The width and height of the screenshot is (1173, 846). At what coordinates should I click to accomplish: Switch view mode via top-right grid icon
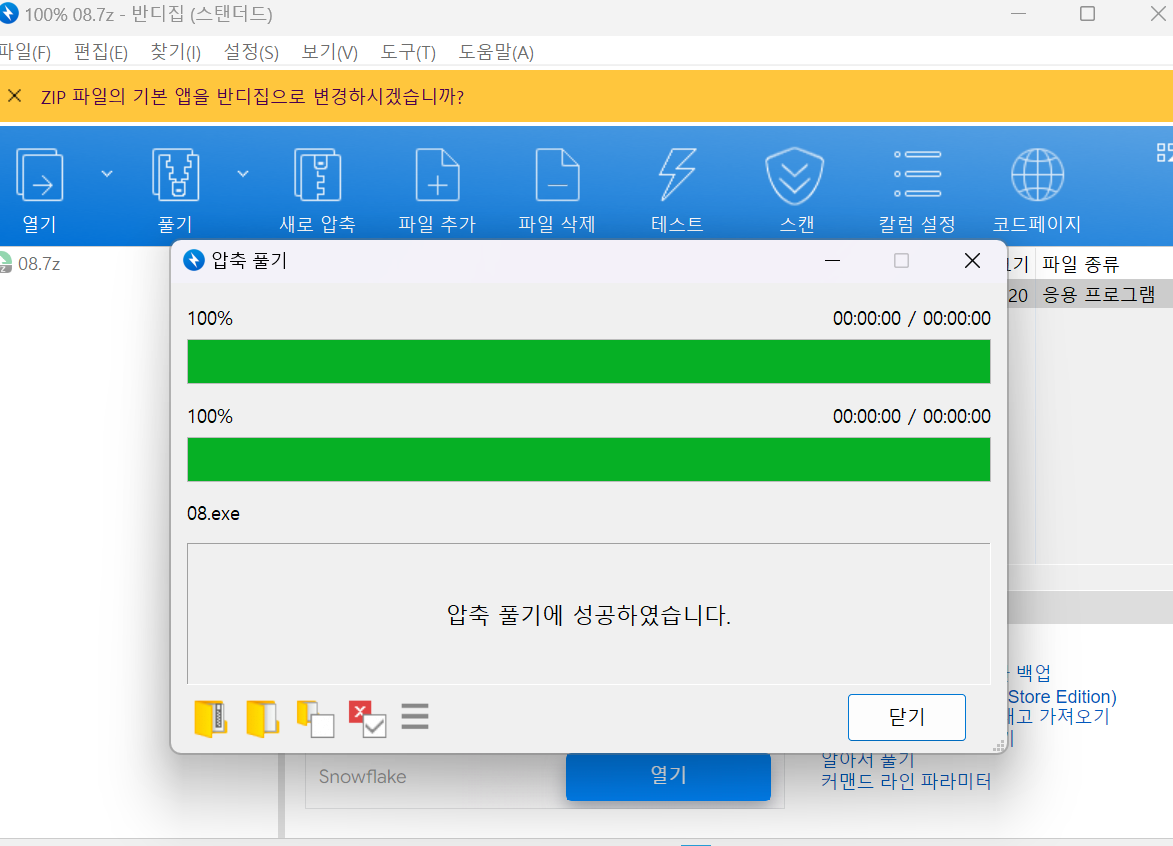pos(1164,153)
